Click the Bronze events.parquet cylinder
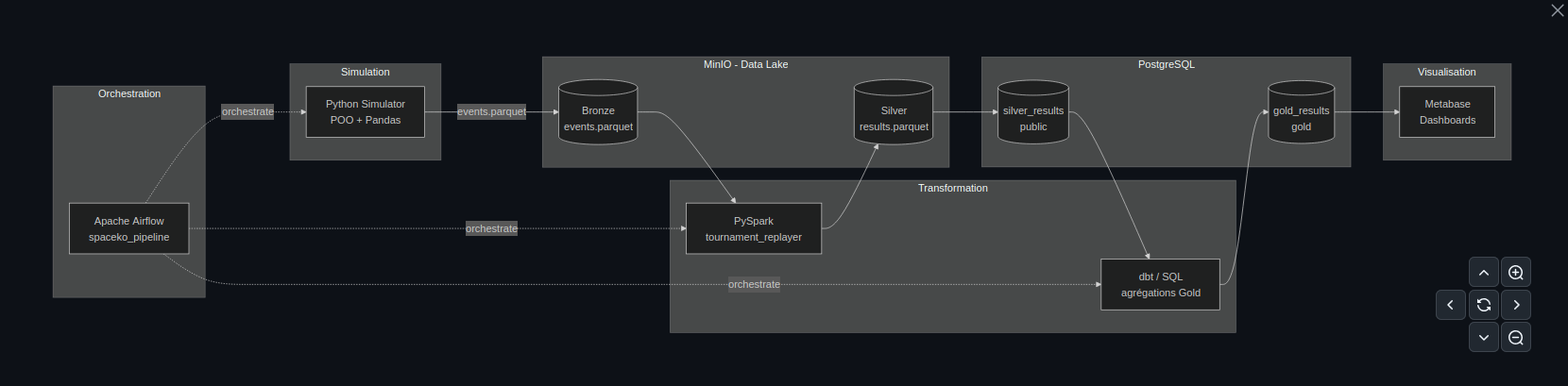The image size is (1568, 386). 598,112
